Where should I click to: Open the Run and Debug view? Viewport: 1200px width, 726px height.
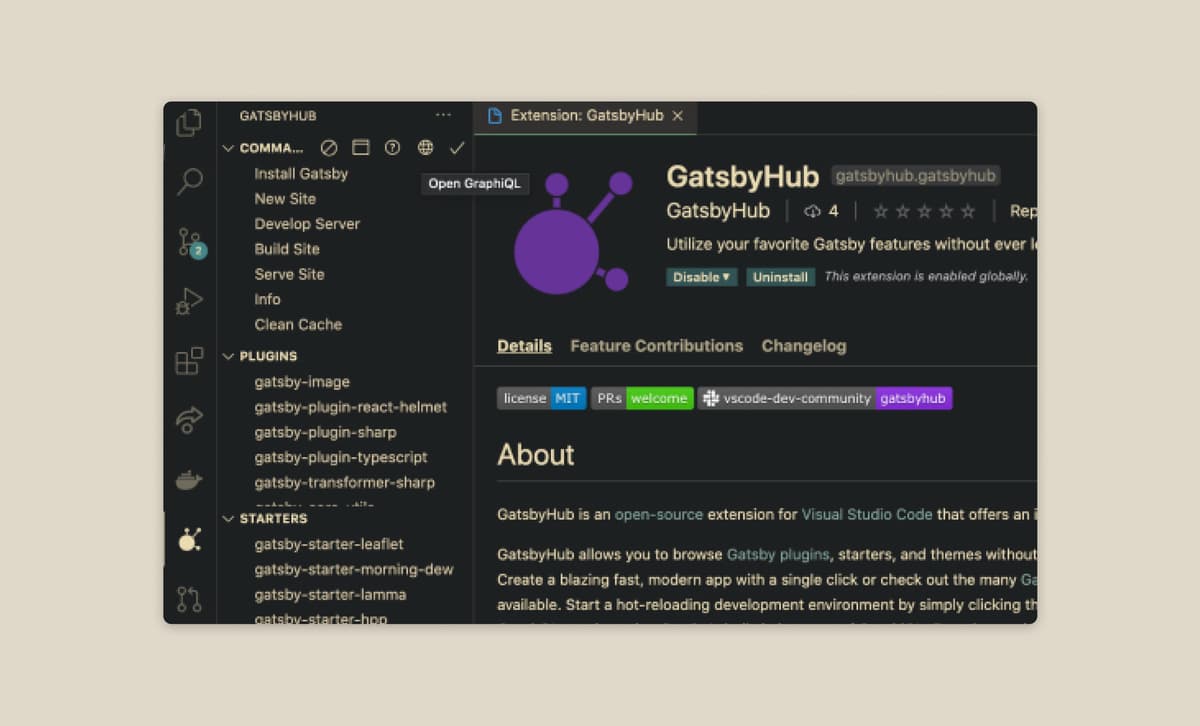tap(189, 301)
